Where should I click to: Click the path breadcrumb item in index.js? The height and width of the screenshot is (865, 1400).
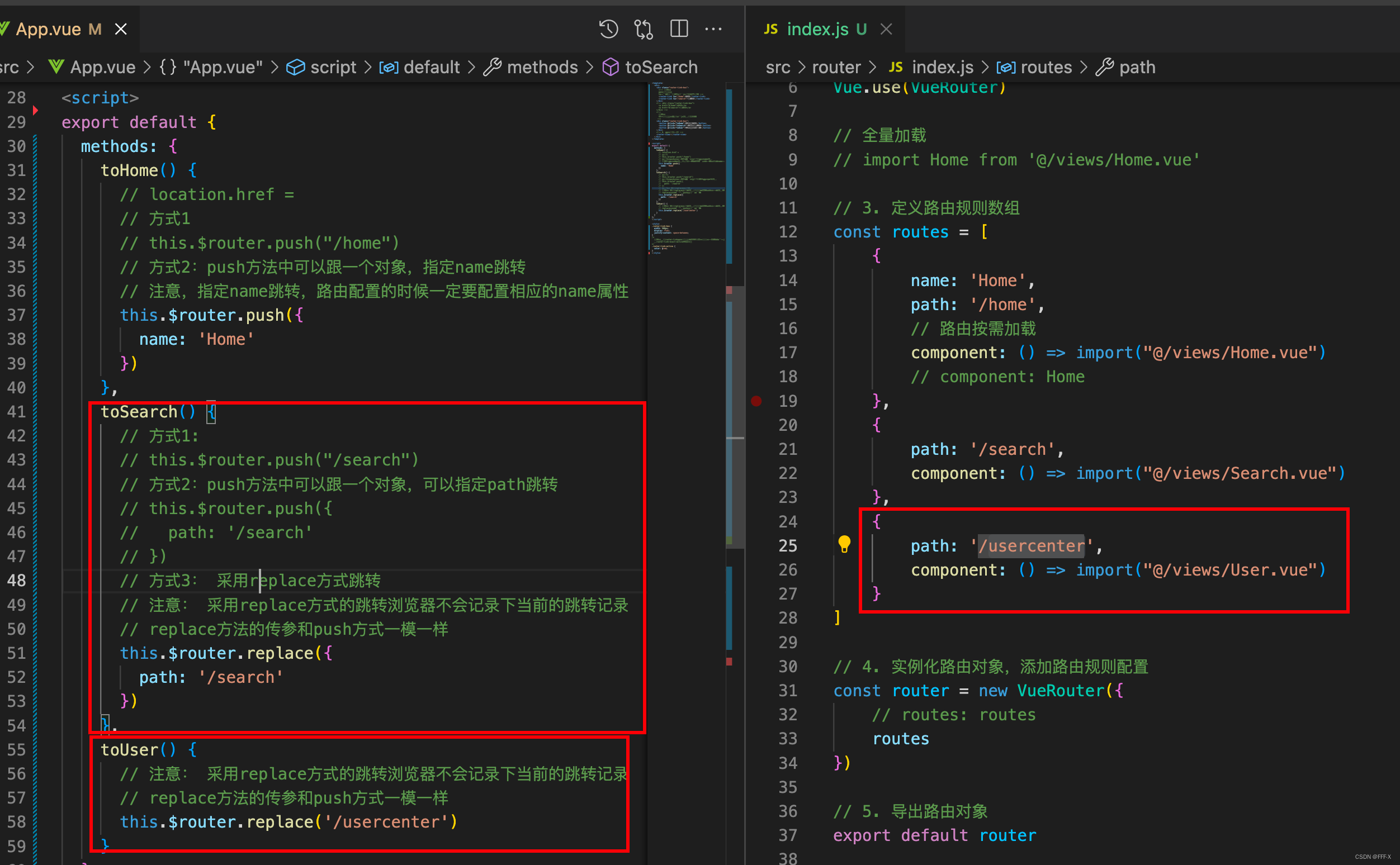1137,68
